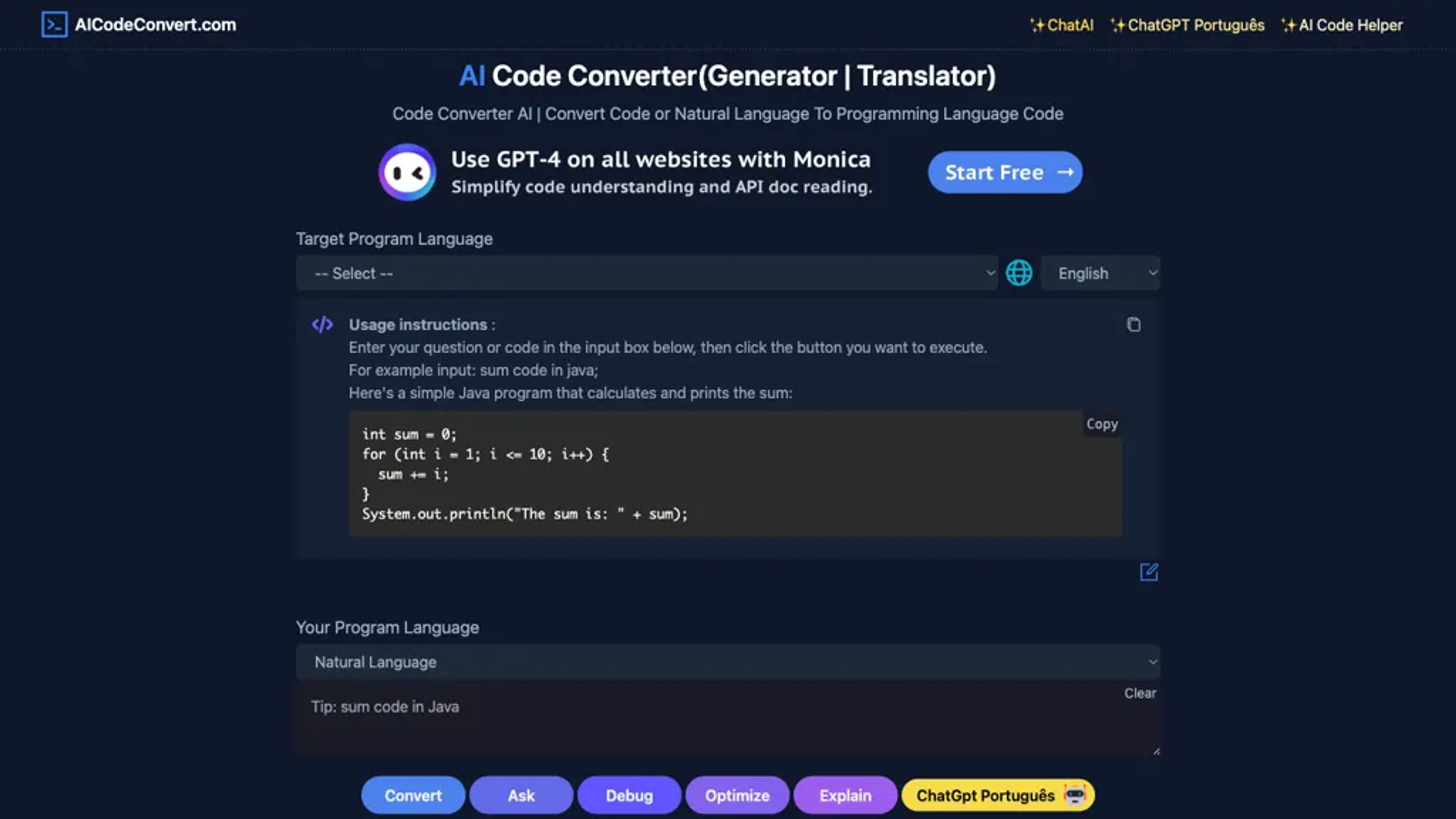1456x819 pixels.
Task: Click the Optimize button
Action: click(x=737, y=795)
